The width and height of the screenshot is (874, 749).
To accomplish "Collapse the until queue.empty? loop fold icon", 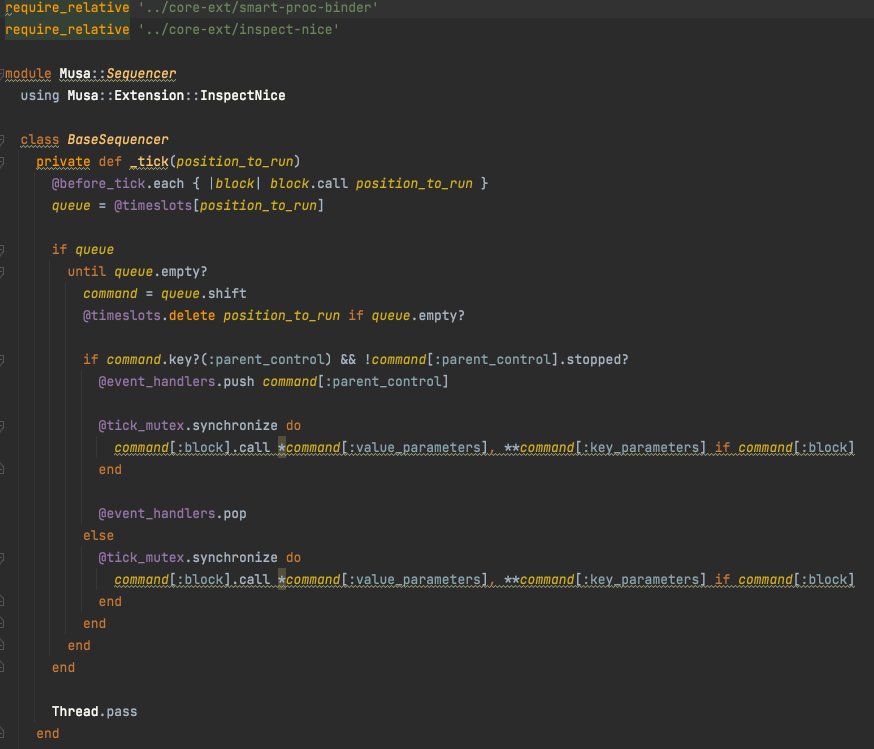I will point(5,271).
